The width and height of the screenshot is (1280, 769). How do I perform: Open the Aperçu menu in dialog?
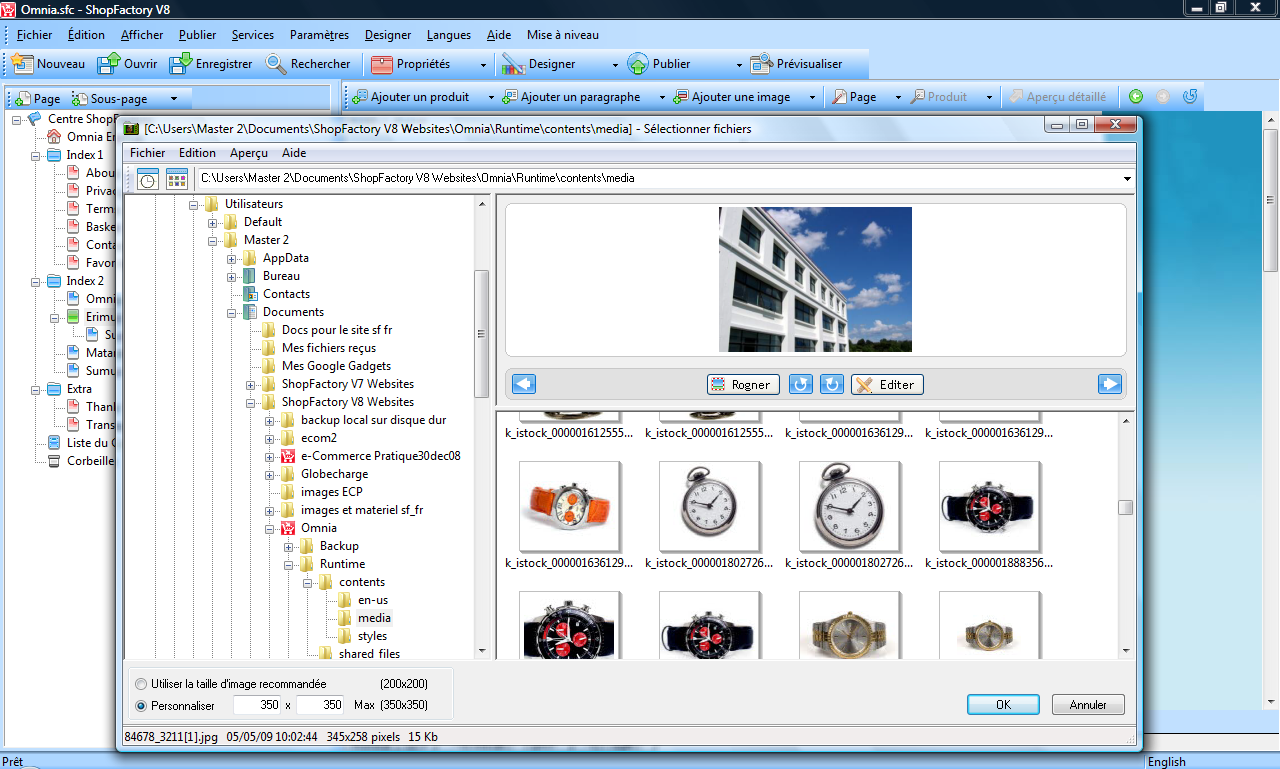(248, 153)
